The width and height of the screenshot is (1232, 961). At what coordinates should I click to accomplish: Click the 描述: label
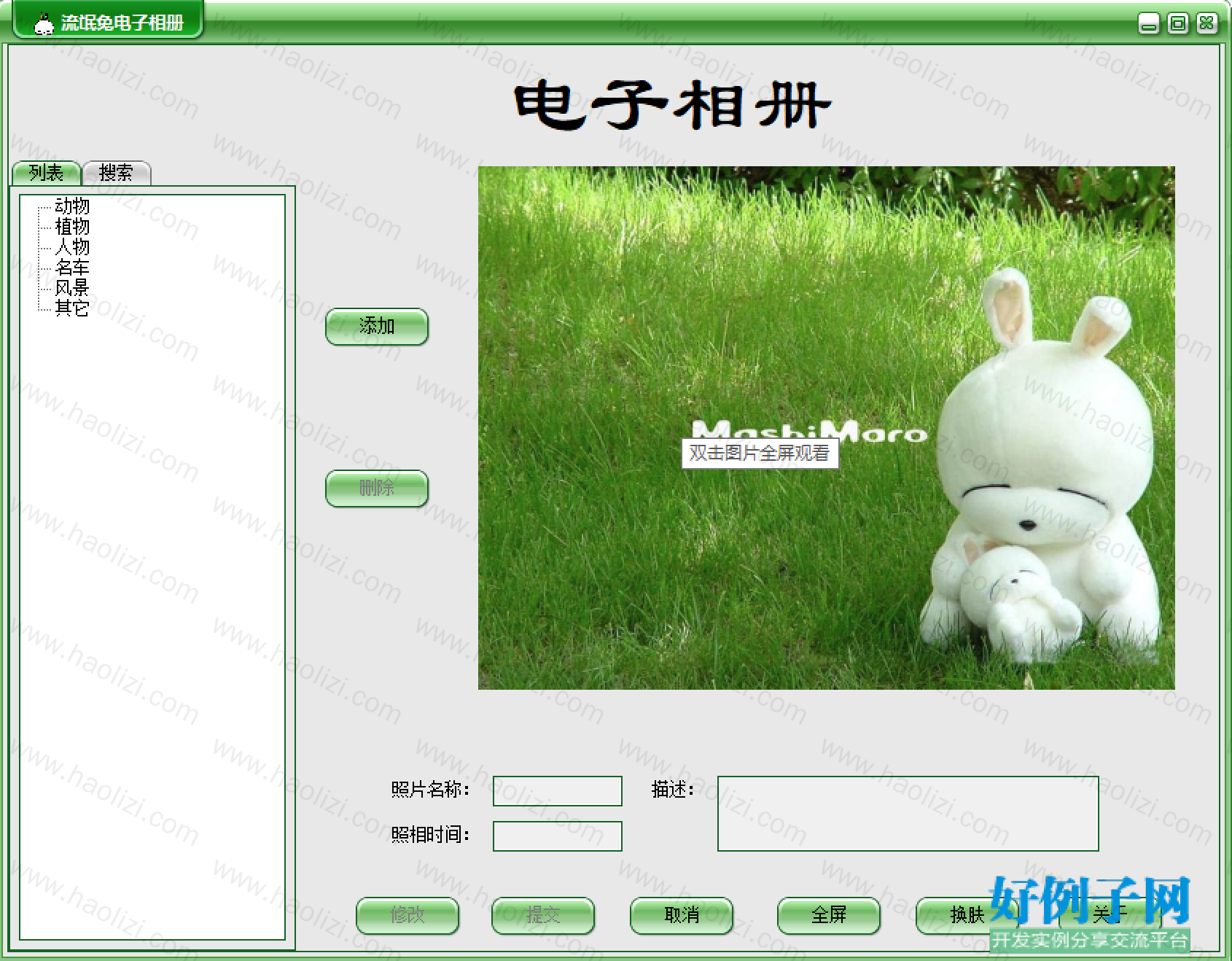(x=673, y=790)
